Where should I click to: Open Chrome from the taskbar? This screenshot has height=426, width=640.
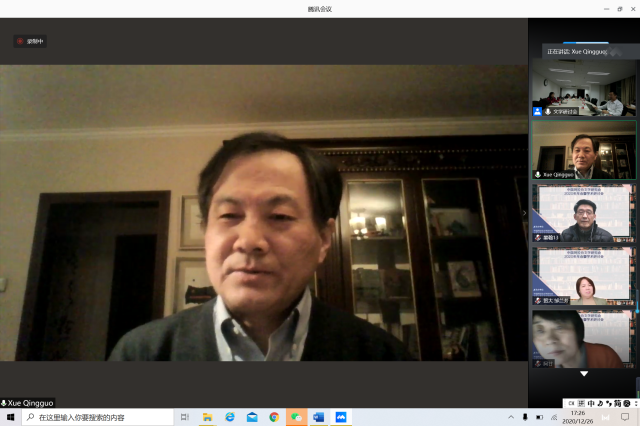pyautogui.click(x=274, y=417)
